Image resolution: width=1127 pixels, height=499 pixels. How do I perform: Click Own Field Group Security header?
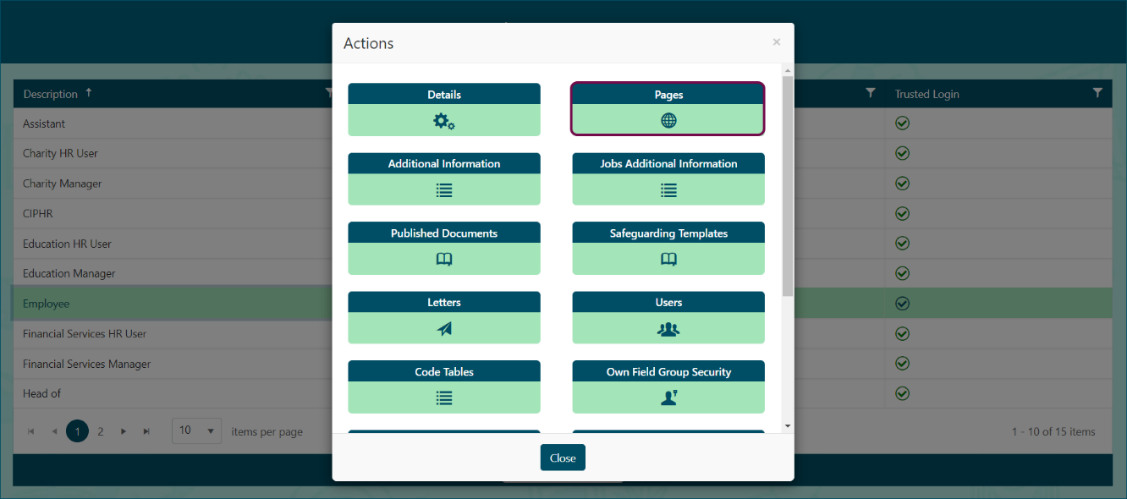coord(668,372)
